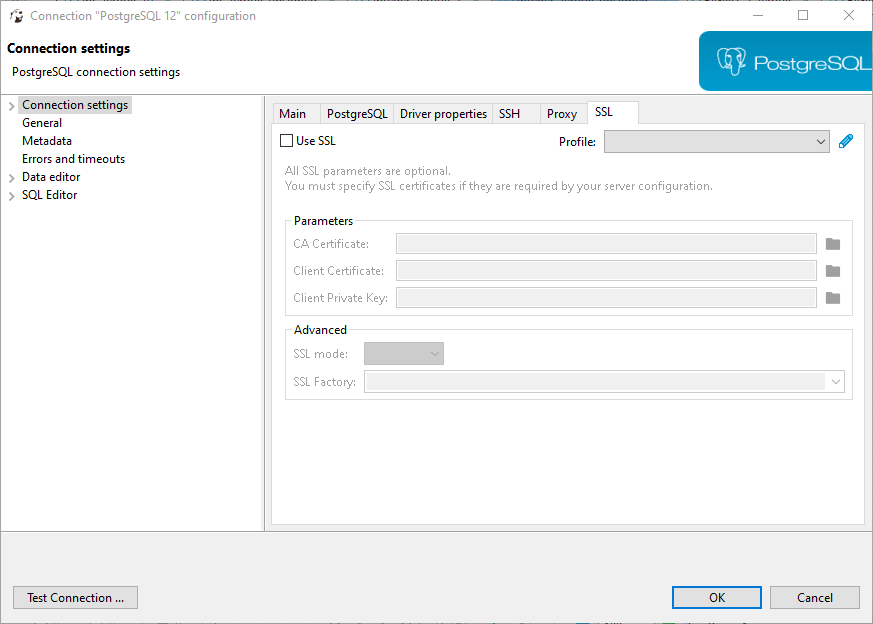Select Metadata in the settings tree

[x=47, y=141]
